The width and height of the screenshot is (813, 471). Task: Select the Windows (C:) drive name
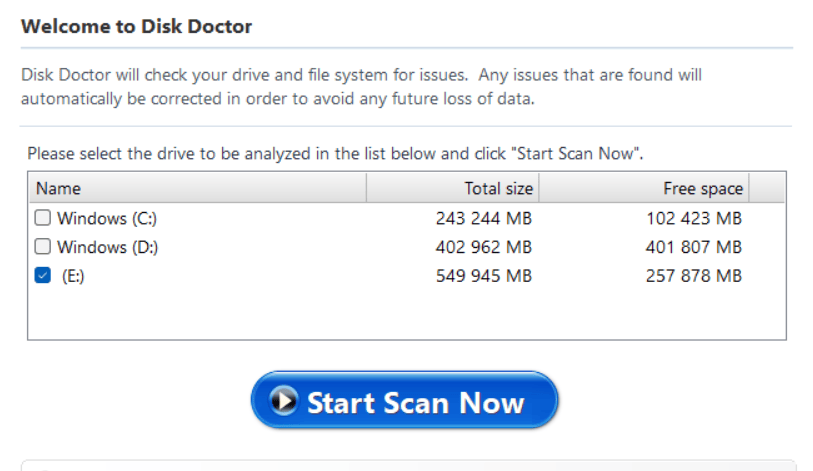click(107, 218)
